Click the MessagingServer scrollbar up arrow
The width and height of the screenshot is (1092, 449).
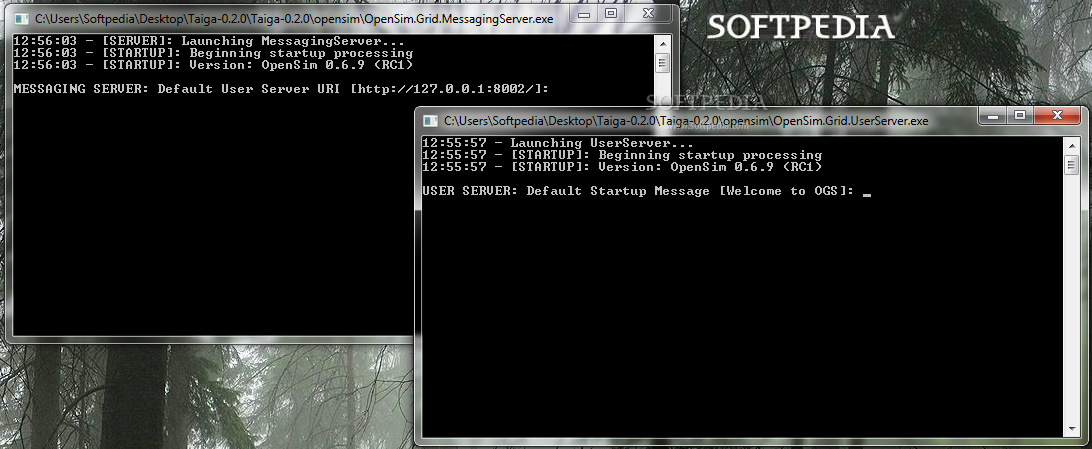coord(662,42)
